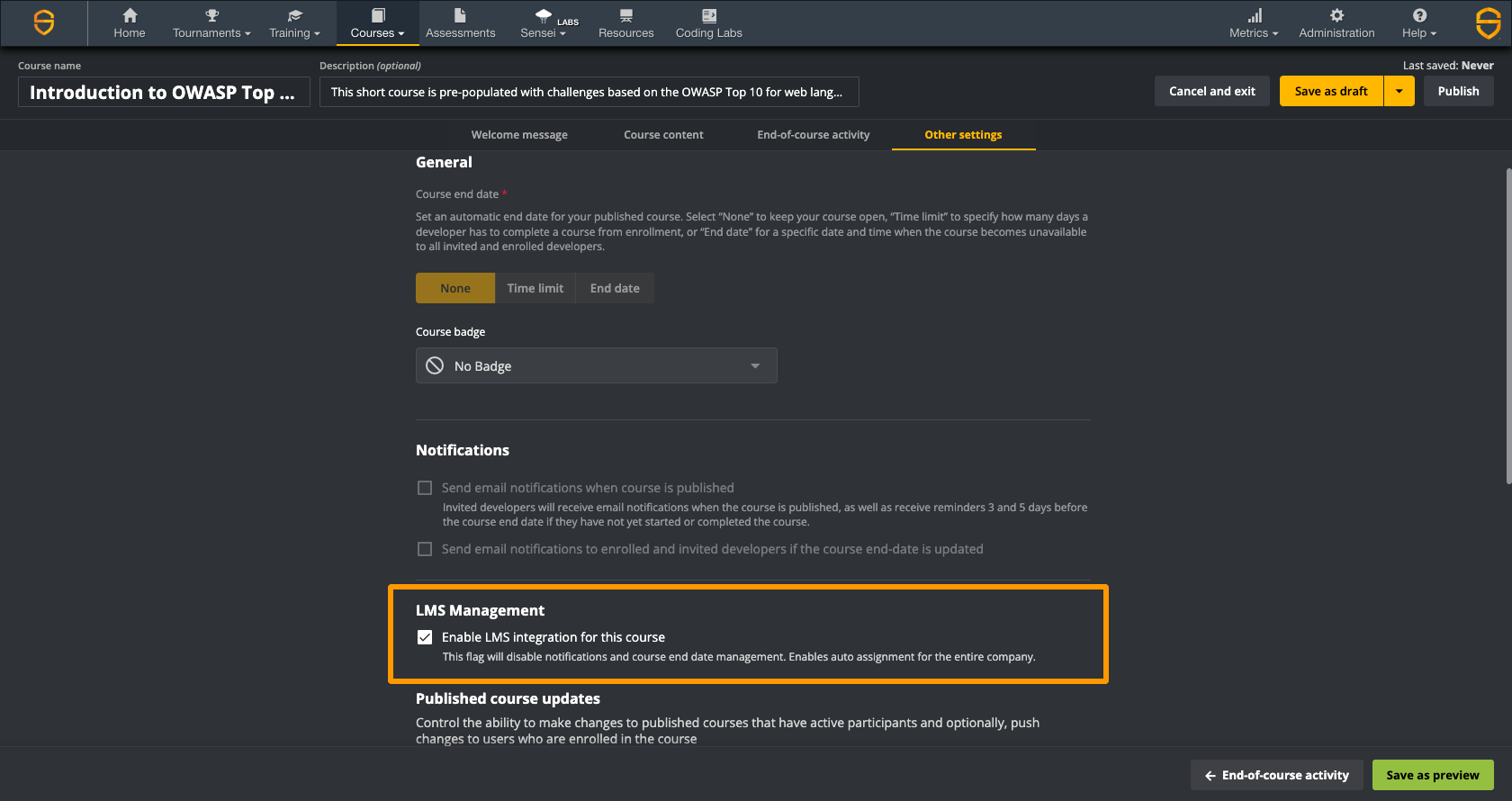Click the 'LMS Management' heading

(x=480, y=610)
